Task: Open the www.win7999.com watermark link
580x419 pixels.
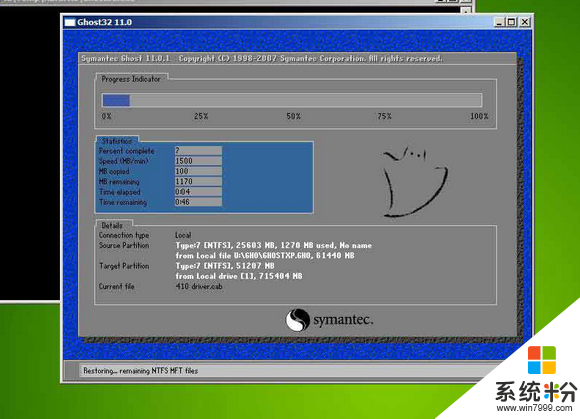Action: coord(535,408)
